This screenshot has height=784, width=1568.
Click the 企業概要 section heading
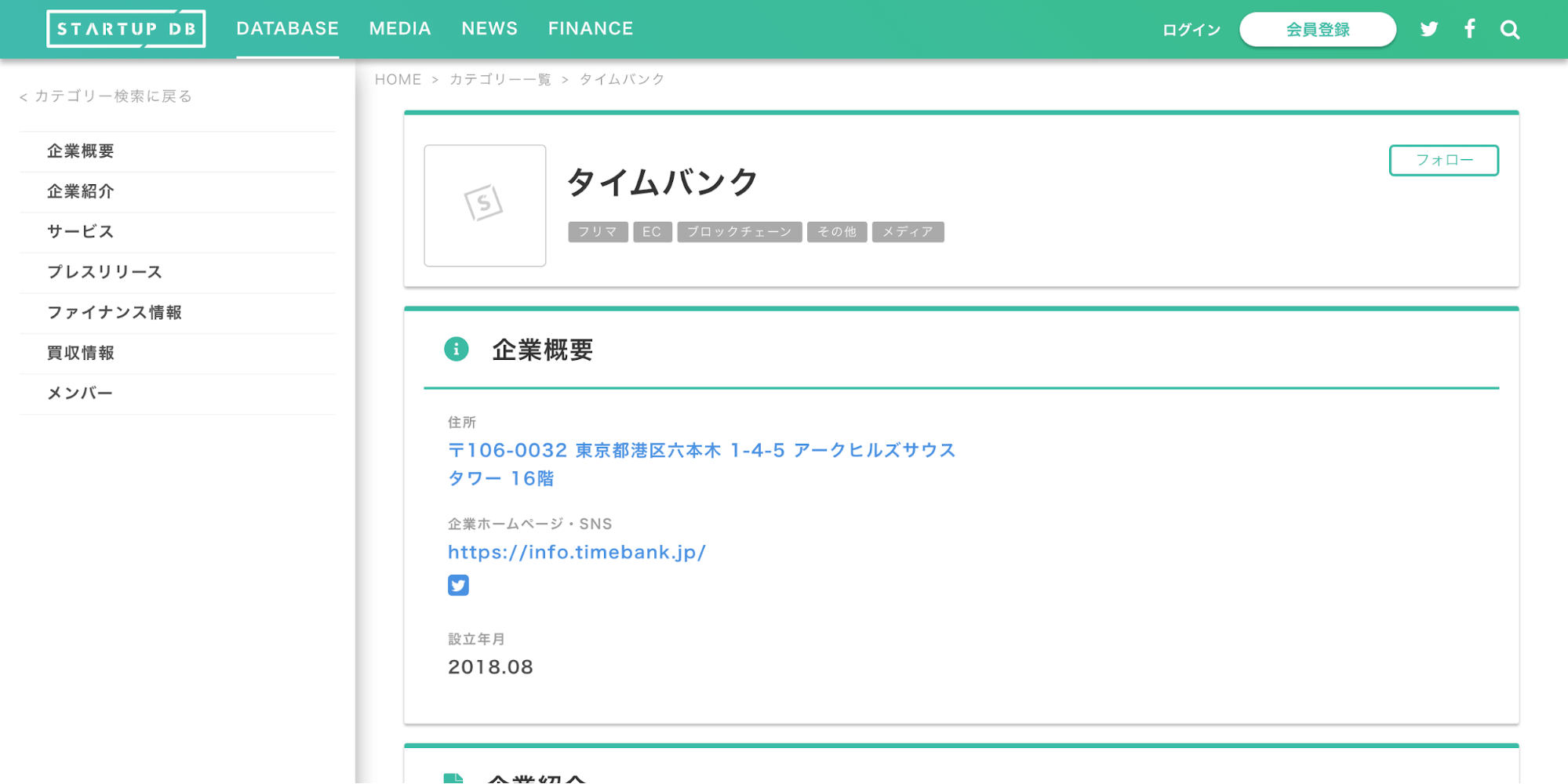point(543,350)
